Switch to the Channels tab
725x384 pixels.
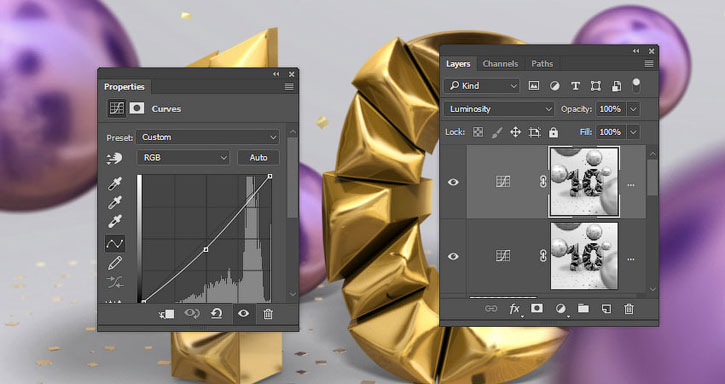(x=500, y=64)
